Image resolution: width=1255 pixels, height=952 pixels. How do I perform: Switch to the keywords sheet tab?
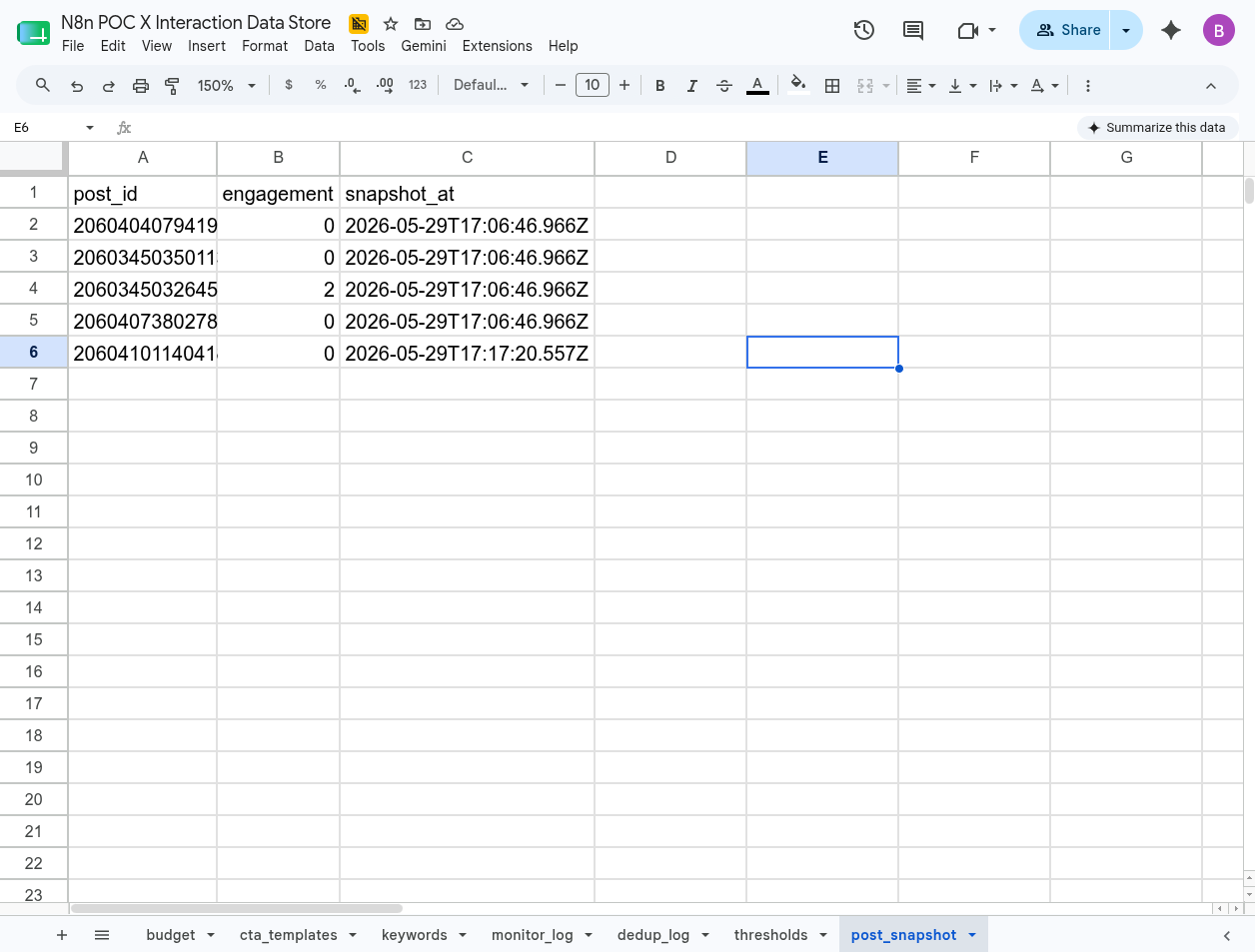tap(415, 935)
